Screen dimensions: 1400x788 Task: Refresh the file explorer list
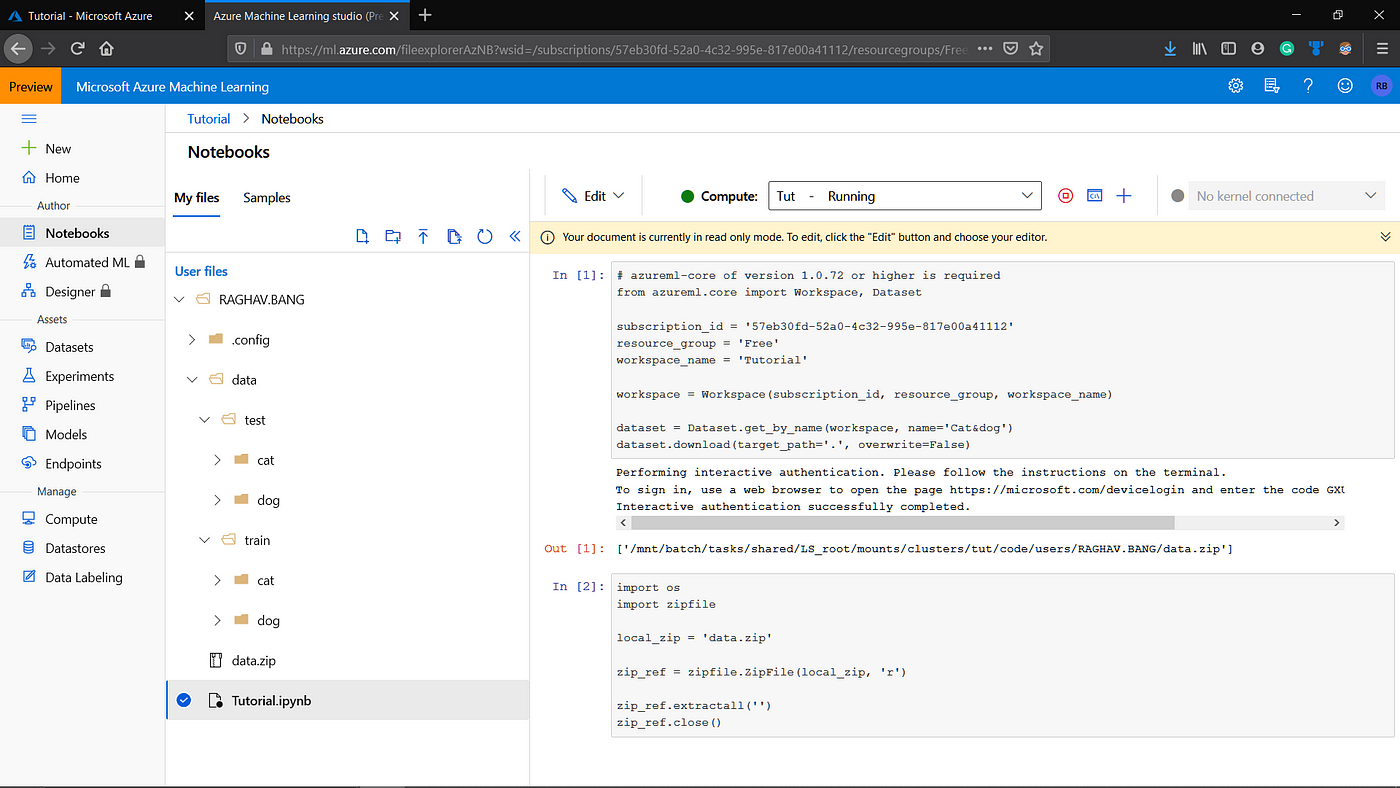pyautogui.click(x=485, y=236)
